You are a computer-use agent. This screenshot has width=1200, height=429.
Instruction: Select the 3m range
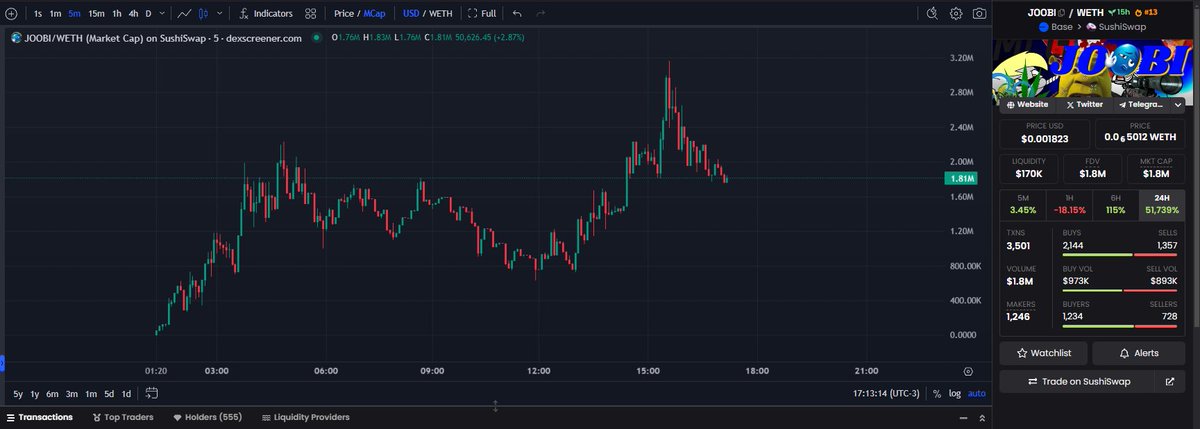[71, 393]
